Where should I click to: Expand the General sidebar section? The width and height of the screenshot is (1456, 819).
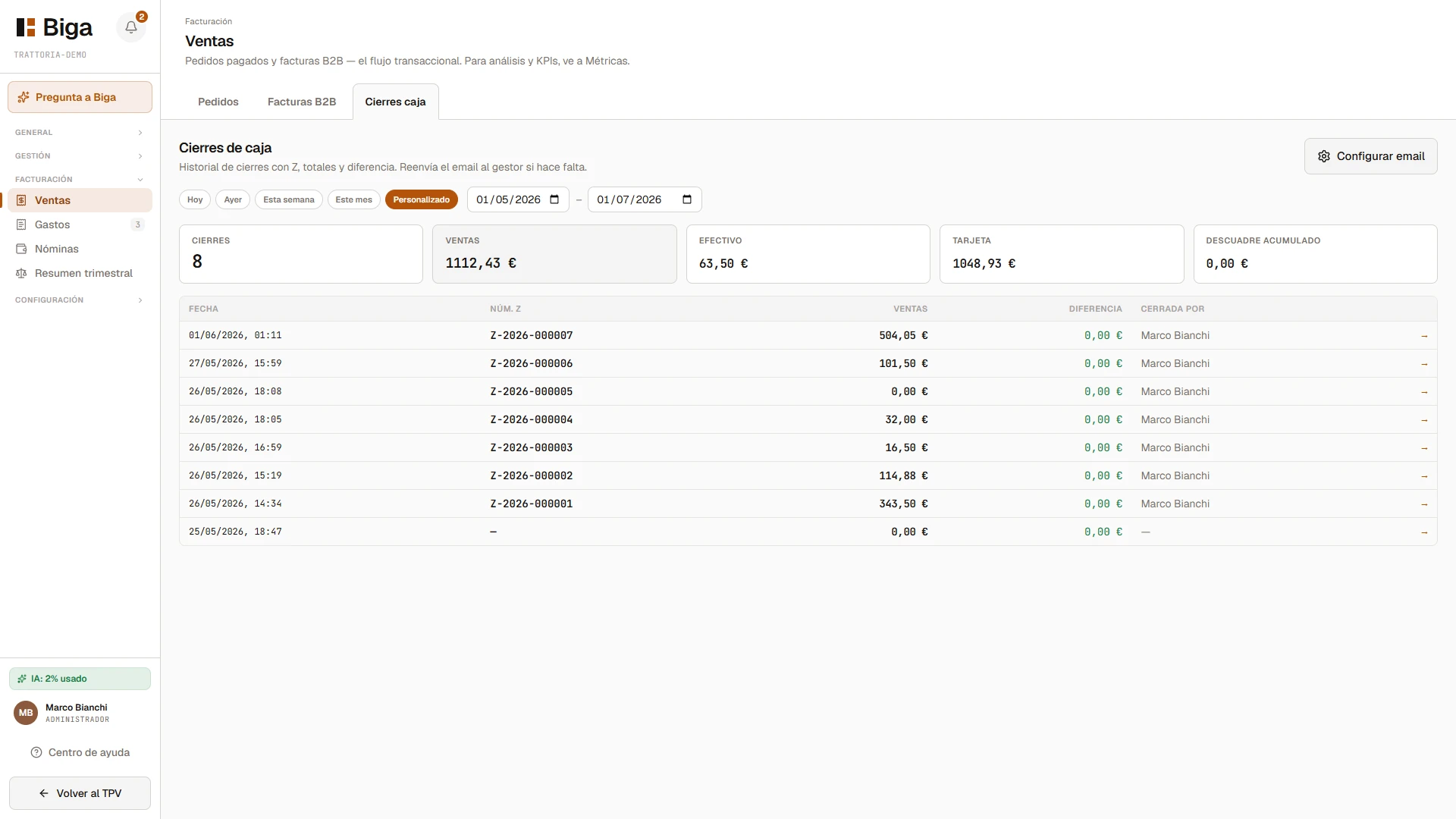click(x=80, y=133)
